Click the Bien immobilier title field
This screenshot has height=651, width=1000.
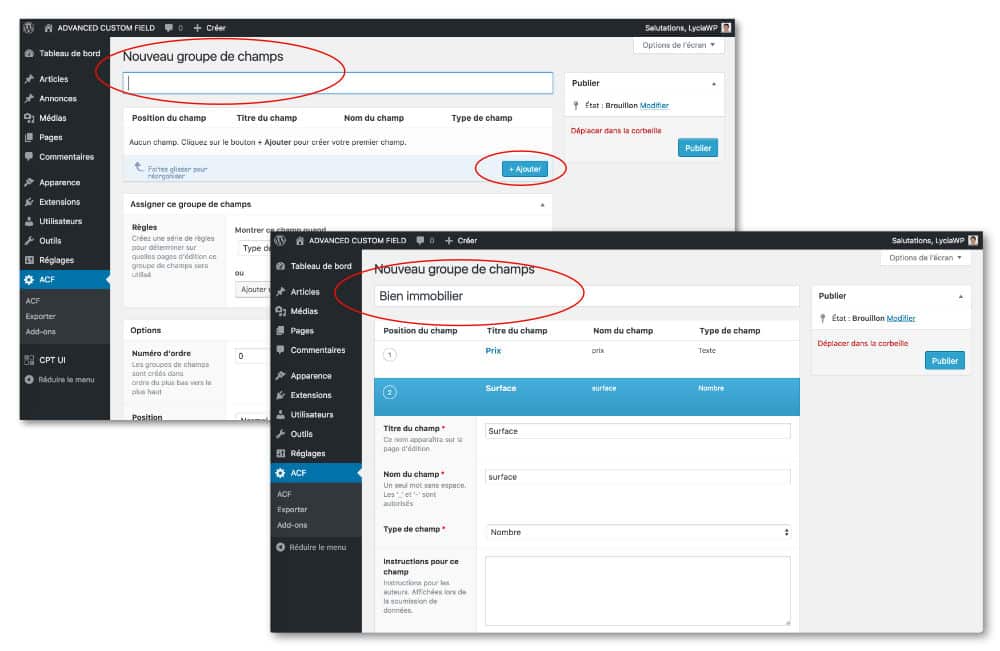point(587,296)
